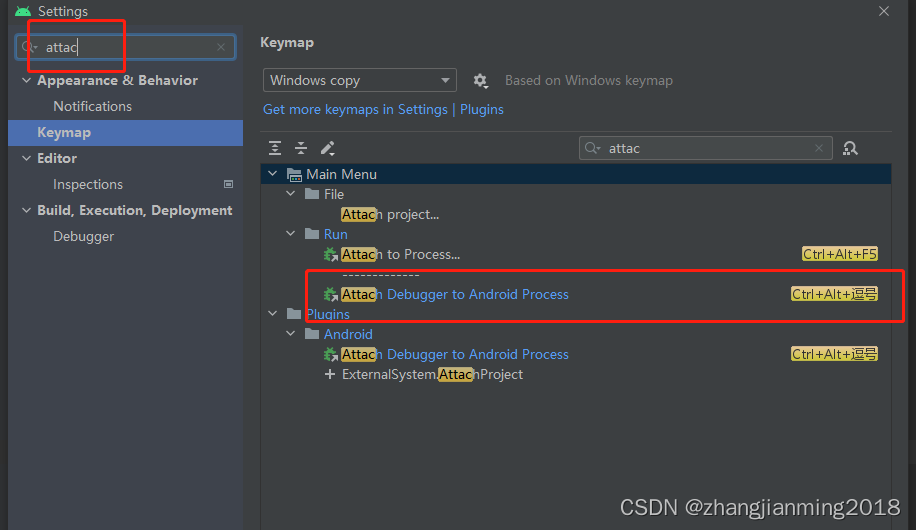Select Notifications in settings sidebar
Viewport: 916px width, 530px height.
pos(92,106)
